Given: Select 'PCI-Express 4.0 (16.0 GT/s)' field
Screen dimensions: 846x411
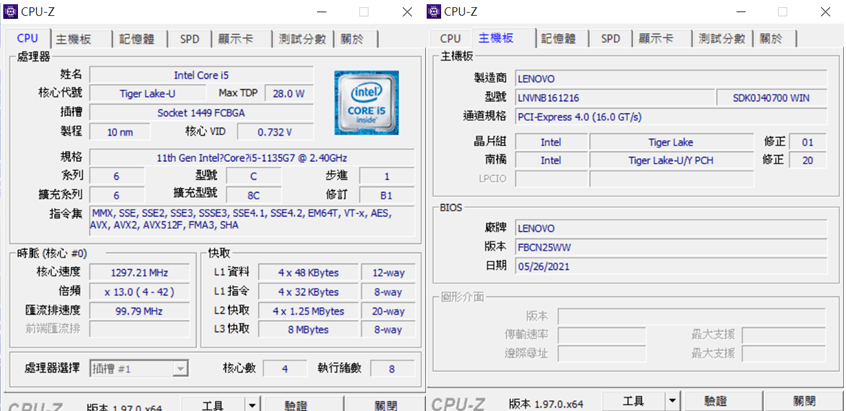Looking at the screenshot, I should 671,117.
